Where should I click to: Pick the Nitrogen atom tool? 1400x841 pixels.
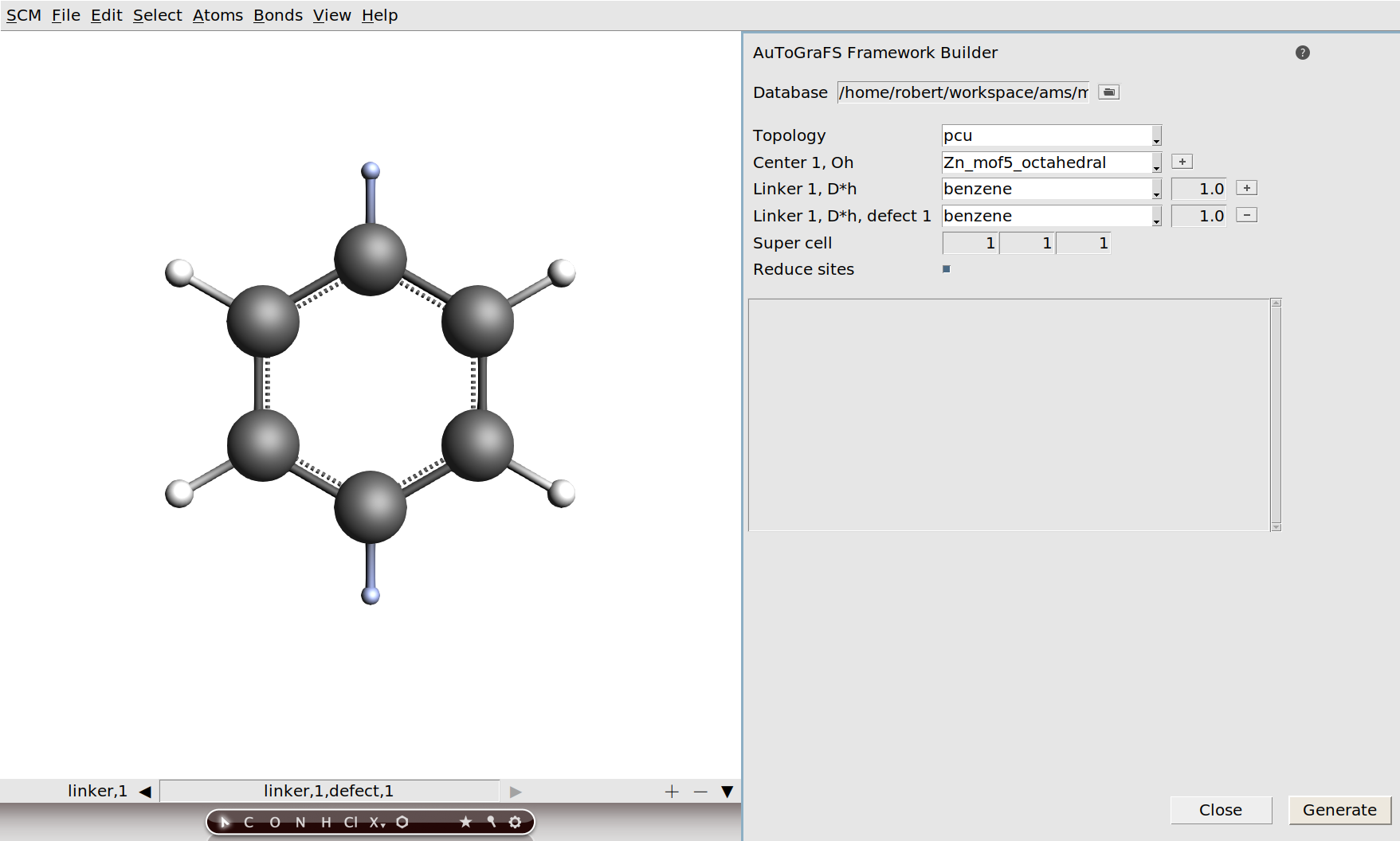click(301, 822)
